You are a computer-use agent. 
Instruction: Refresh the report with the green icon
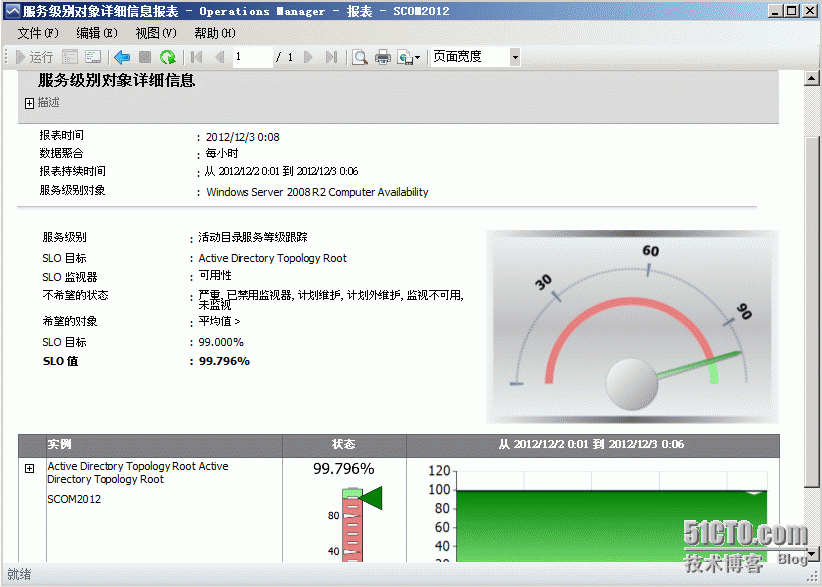(x=168, y=57)
